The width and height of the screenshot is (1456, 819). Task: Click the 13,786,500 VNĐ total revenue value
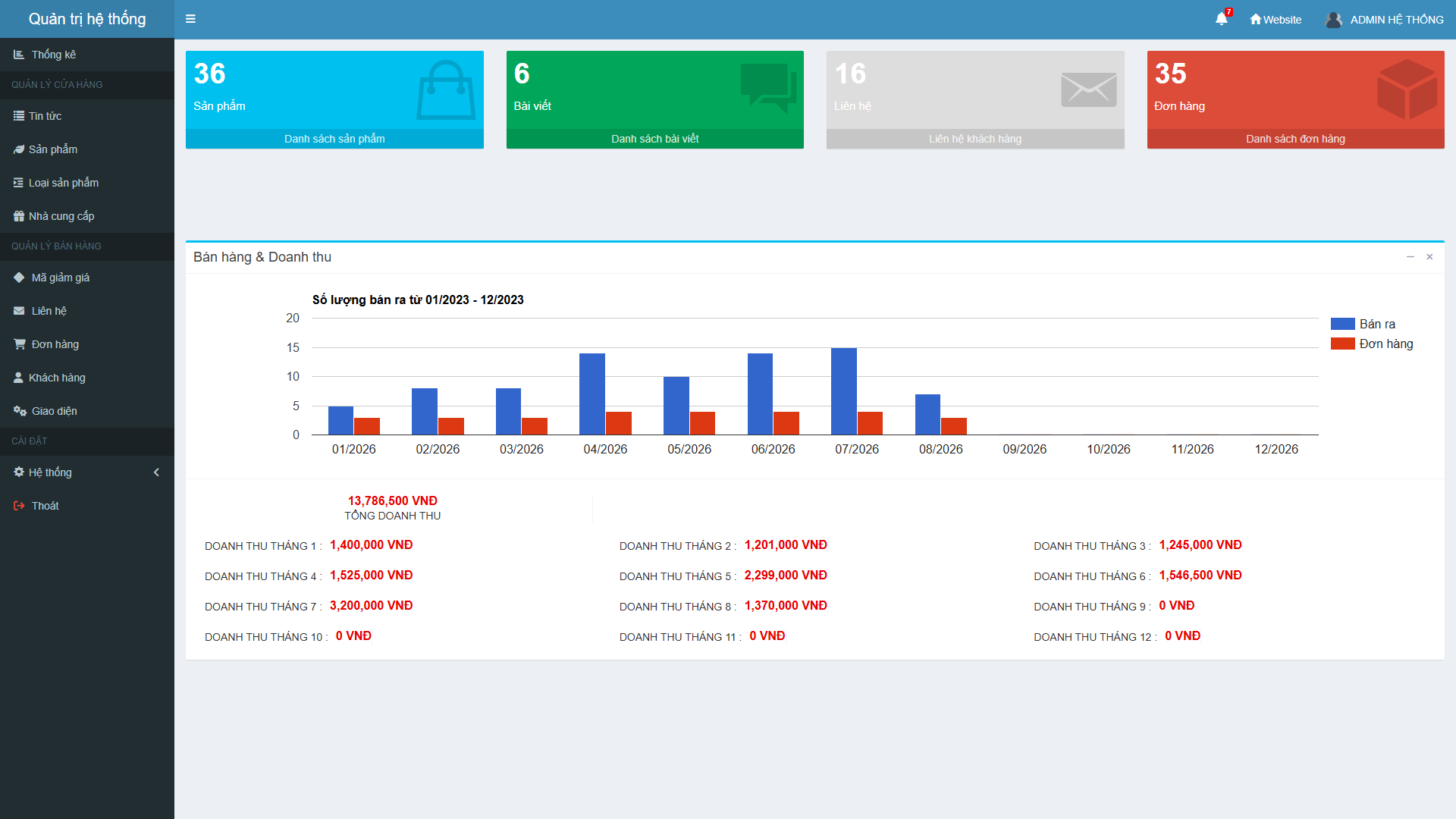click(393, 501)
